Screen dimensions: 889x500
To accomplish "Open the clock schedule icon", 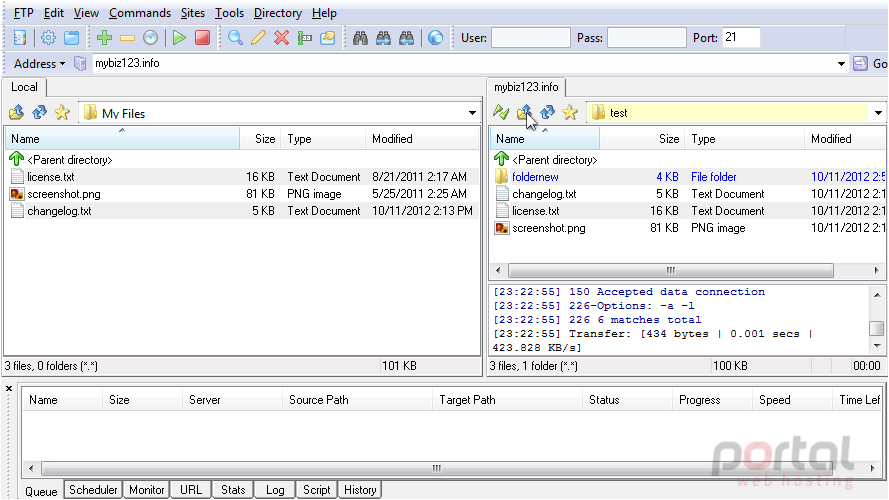I will click(x=150, y=38).
